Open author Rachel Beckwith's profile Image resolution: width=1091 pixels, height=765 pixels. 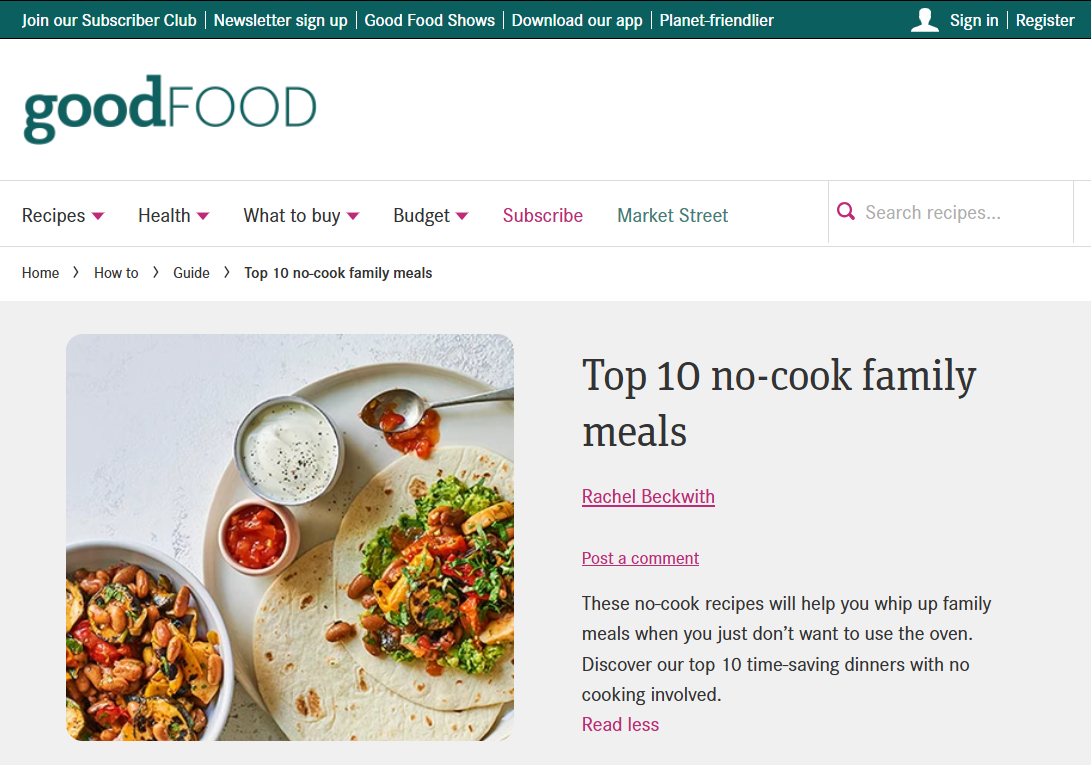point(648,496)
